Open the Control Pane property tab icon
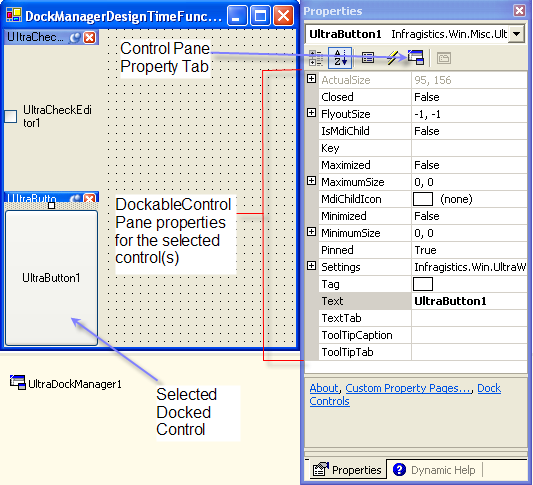Image resolution: width=533 pixels, height=485 pixels. (416, 57)
